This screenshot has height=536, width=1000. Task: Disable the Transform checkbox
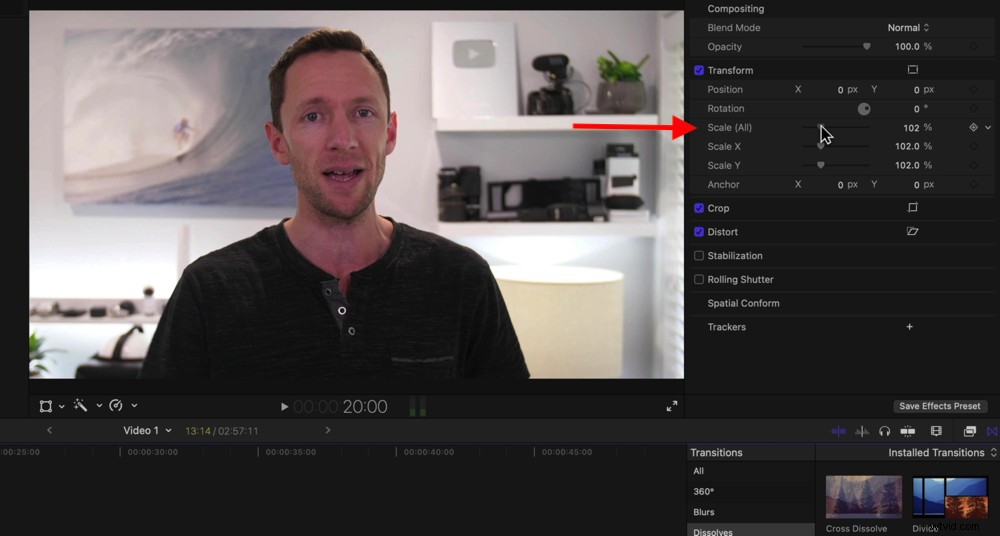(699, 70)
